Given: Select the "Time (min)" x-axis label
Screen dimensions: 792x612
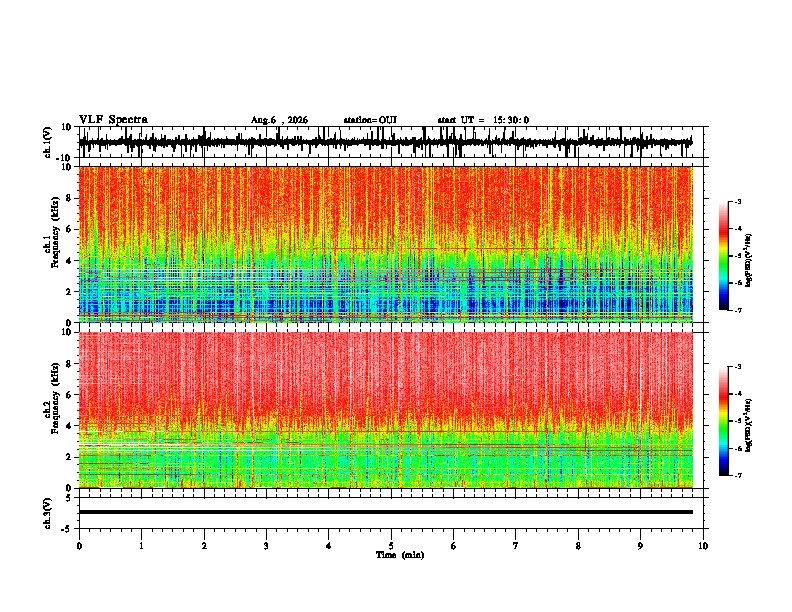Looking at the screenshot, I should (400, 555).
